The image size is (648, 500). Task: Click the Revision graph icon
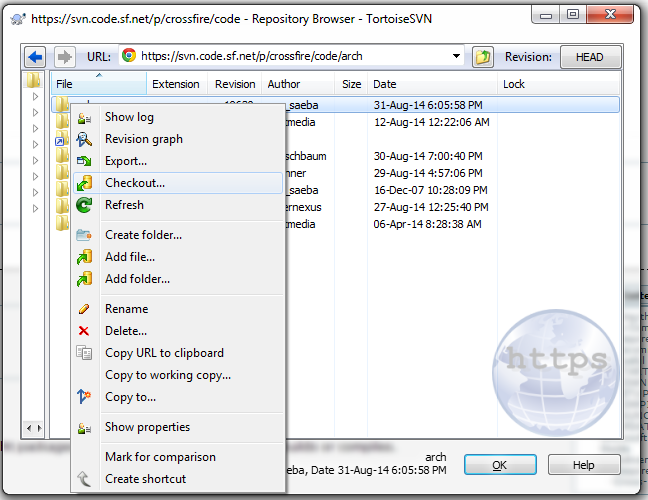[85, 140]
